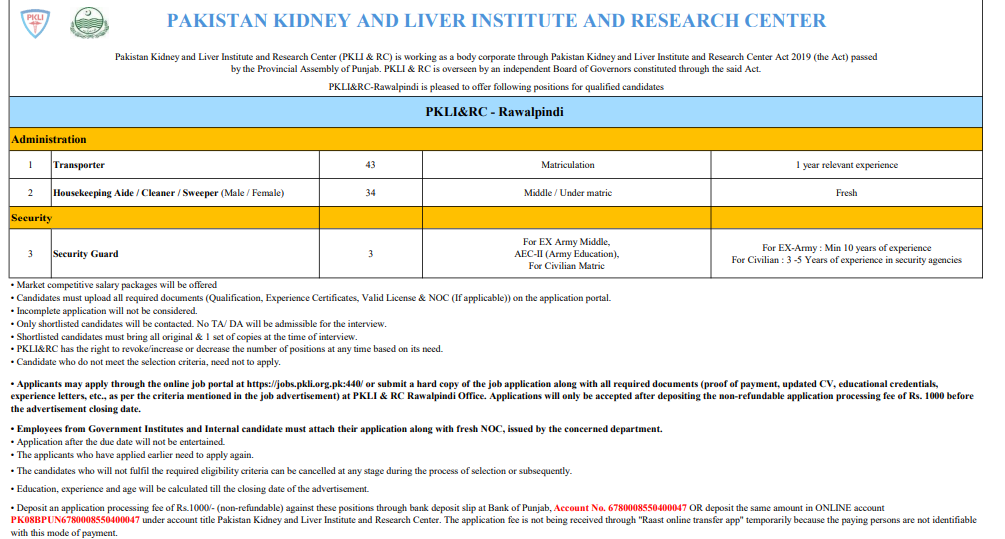
Task: Click the Fresh experience cell
Action: 846,192
